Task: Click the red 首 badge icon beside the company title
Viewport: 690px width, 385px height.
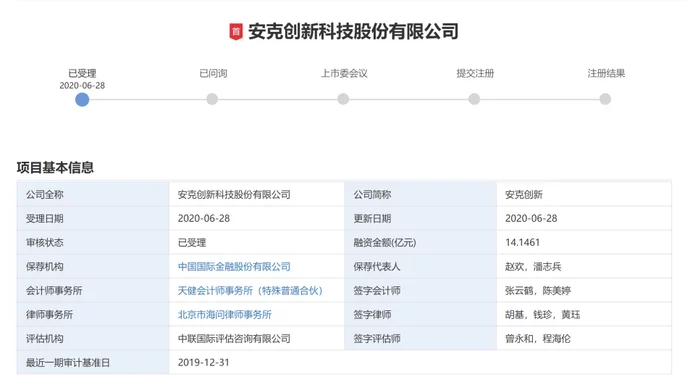Action: tap(236, 32)
